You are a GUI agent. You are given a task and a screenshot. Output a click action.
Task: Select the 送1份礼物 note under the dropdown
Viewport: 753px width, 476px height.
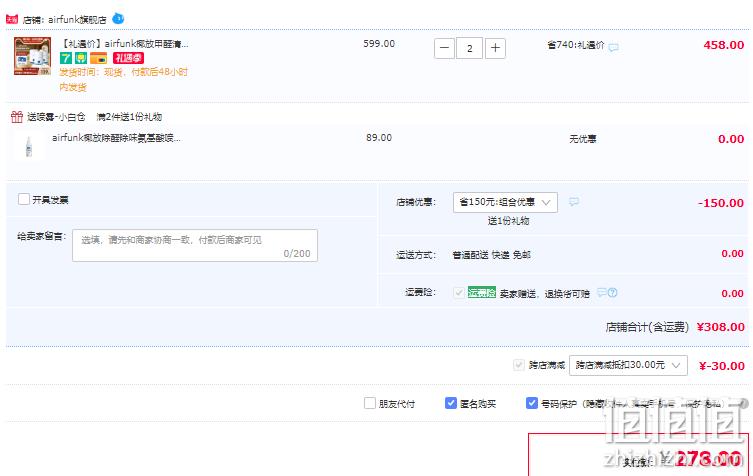point(508,221)
